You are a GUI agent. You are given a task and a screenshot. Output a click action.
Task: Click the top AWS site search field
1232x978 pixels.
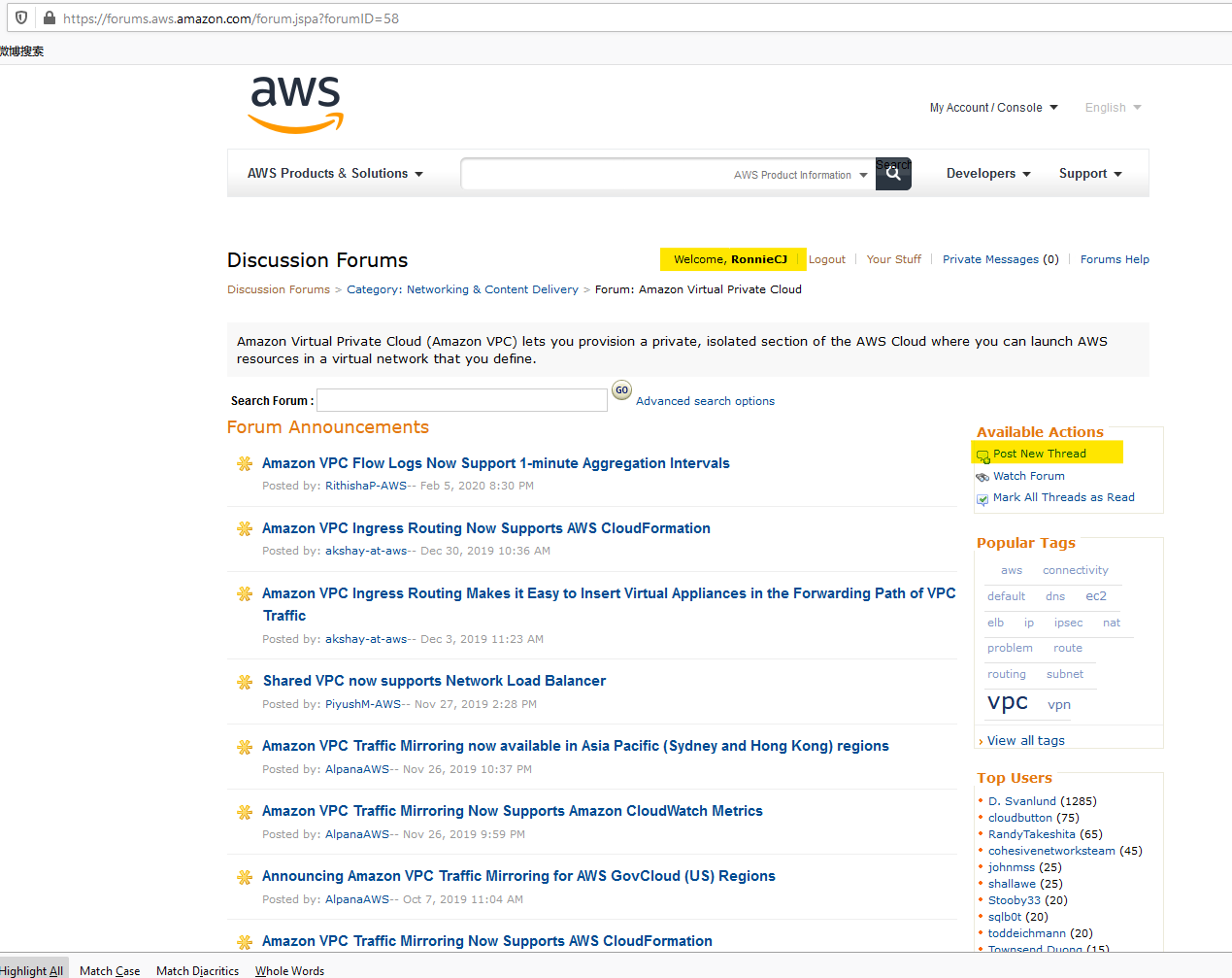coord(597,174)
